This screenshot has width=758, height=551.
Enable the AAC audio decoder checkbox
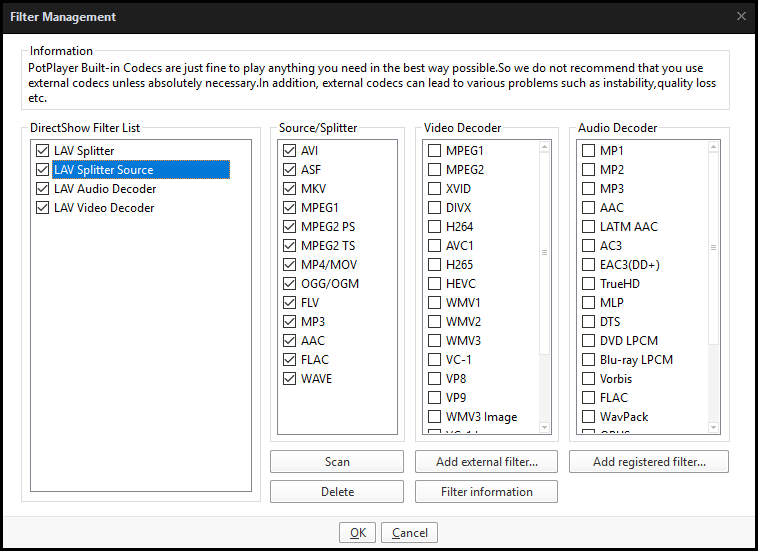[x=588, y=208]
